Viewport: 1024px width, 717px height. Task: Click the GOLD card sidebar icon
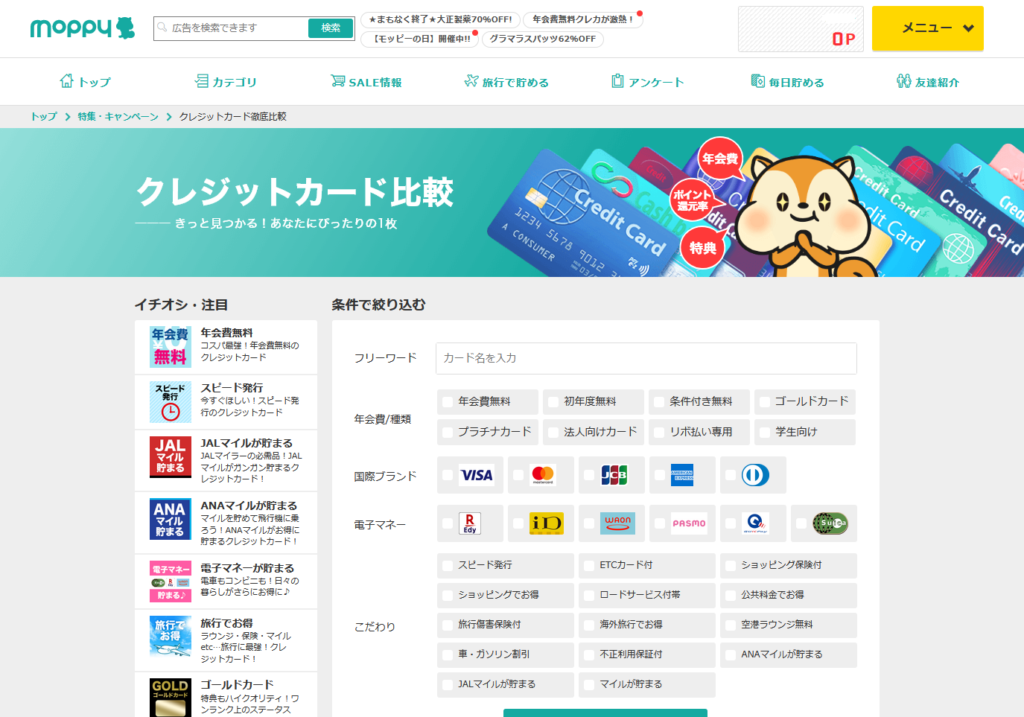pyautogui.click(x=170, y=696)
